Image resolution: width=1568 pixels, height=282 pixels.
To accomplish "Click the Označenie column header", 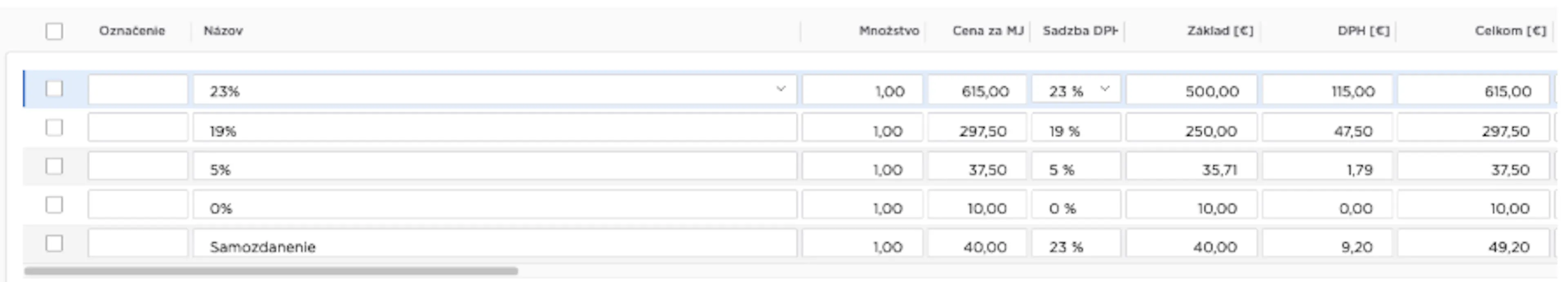I will (132, 31).
